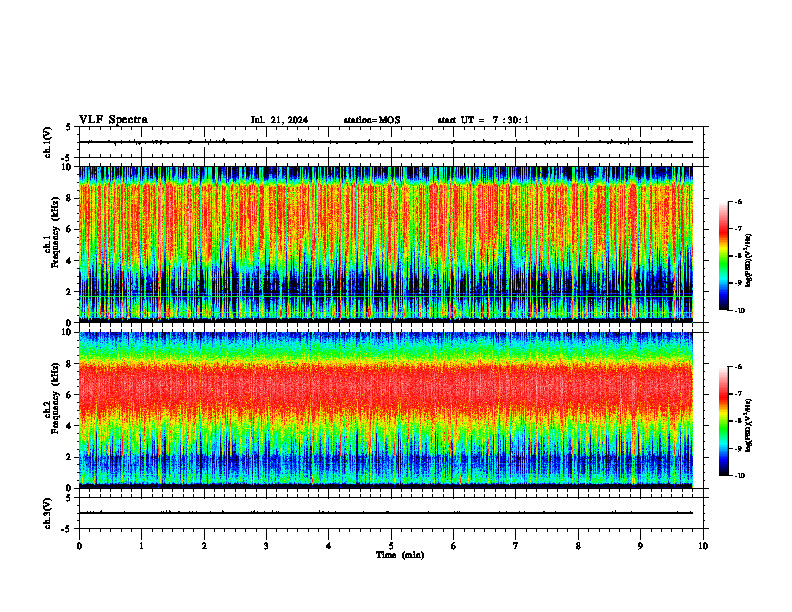Select the 'Time (min)' x-axis label

click(400, 555)
